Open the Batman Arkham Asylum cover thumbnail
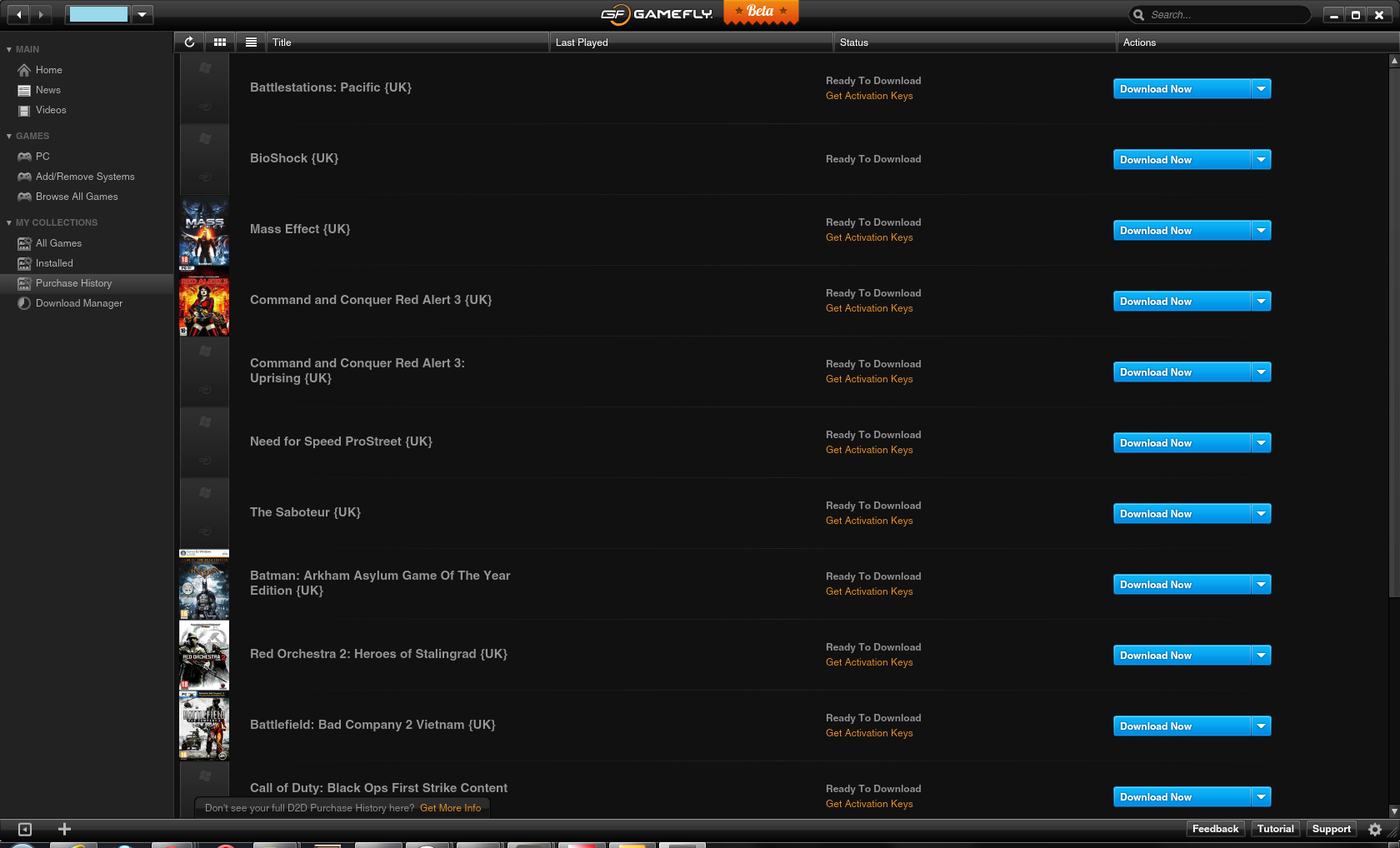The image size is (1400, 848). coord(204,584)
